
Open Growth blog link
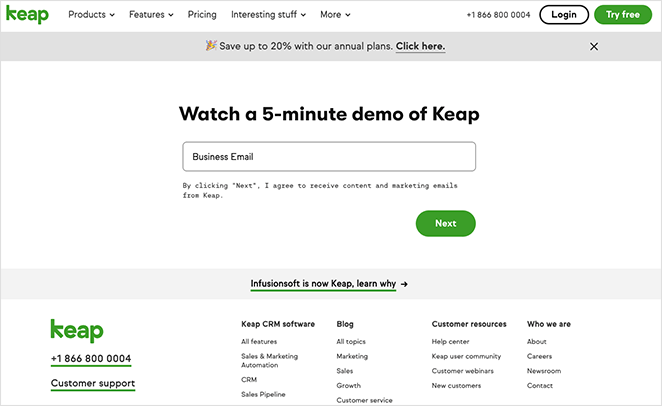pyautogui.click(x=348, y=385)
